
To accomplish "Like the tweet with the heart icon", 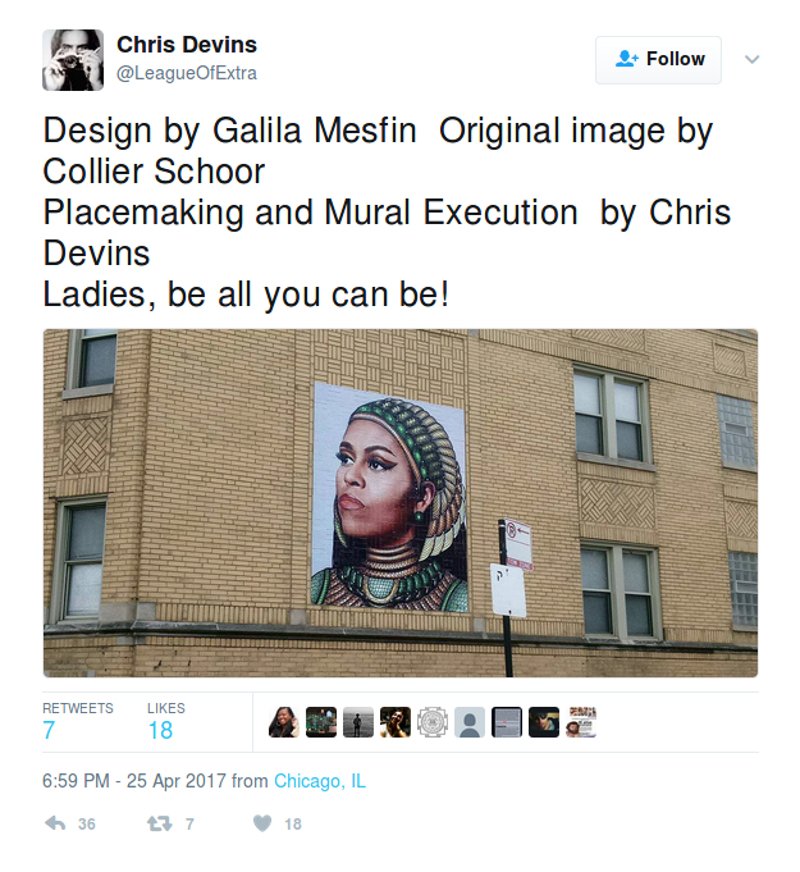I will click(262, 824).
